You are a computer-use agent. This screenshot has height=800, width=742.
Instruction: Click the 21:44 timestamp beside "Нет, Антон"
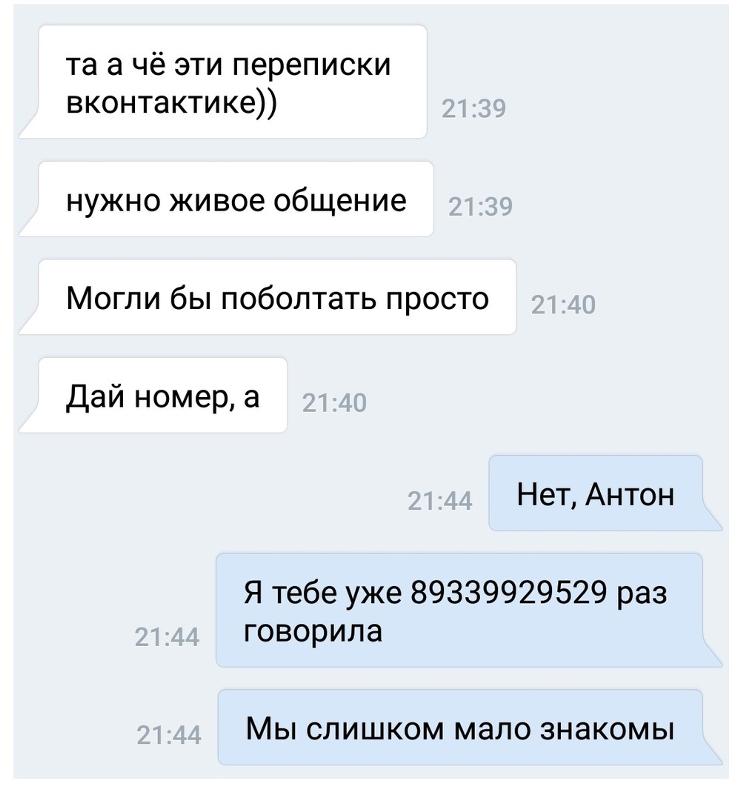pyautogui.click(x=440, y=501)
